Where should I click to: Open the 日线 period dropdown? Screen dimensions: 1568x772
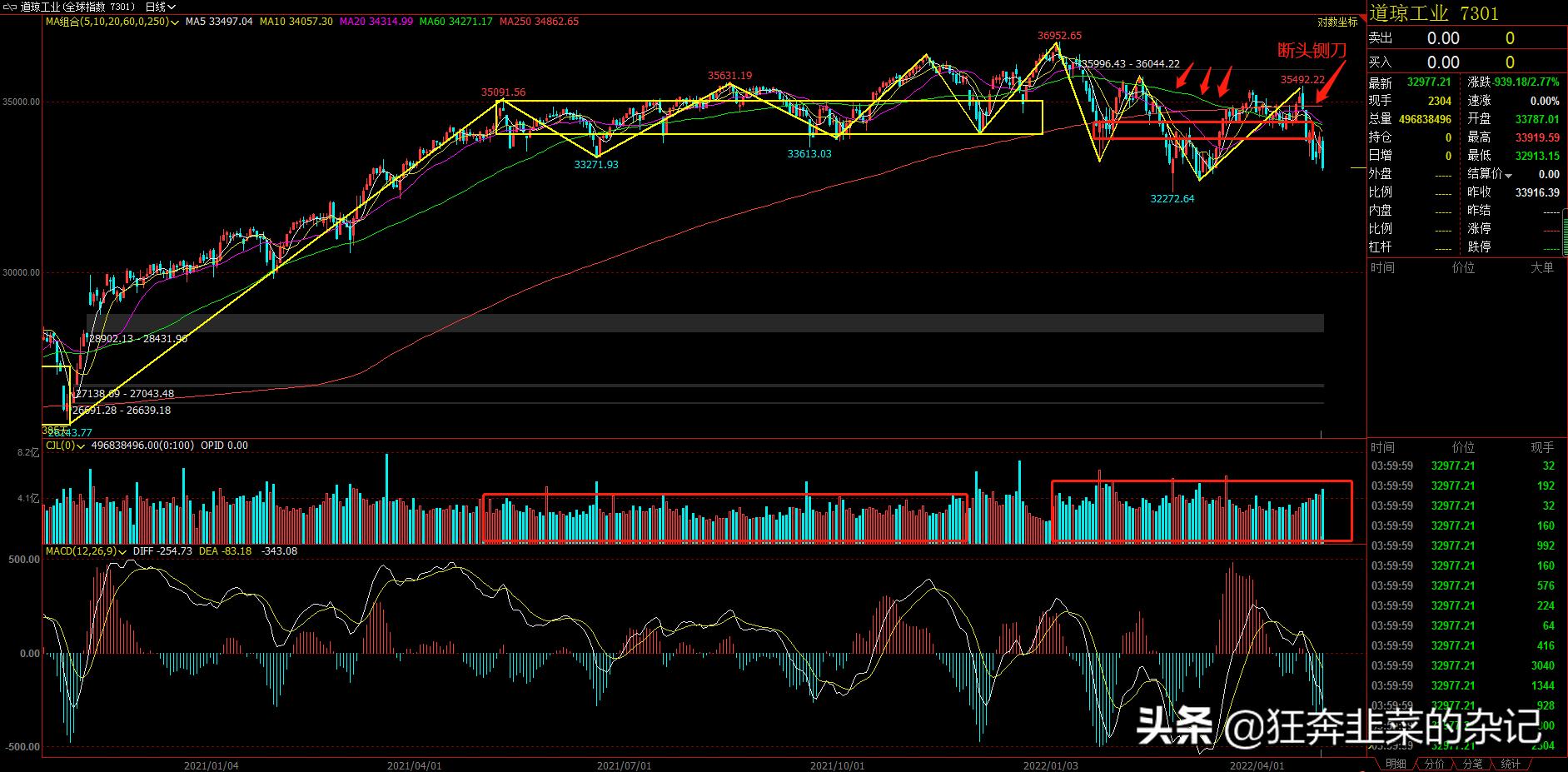(160, 7)
